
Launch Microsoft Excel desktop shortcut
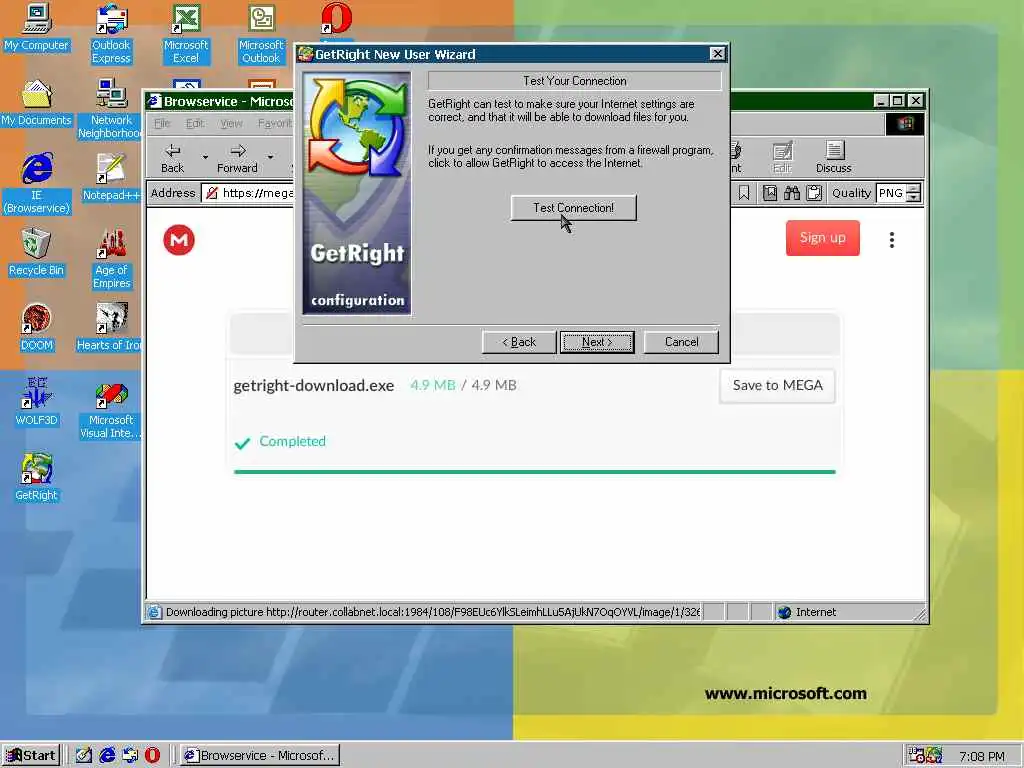point(186,34)
